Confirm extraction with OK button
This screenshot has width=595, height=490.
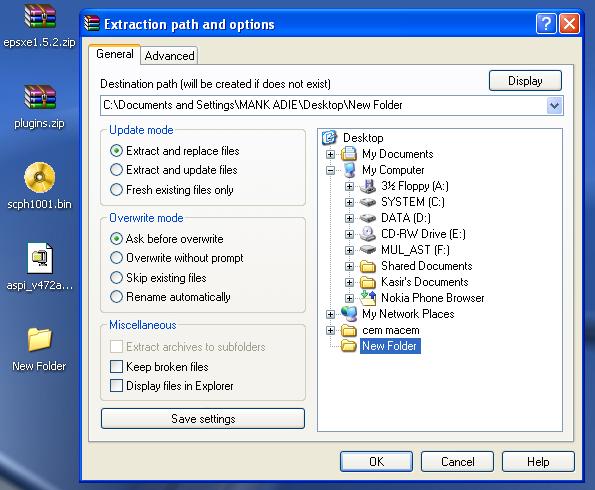point(376,462)
